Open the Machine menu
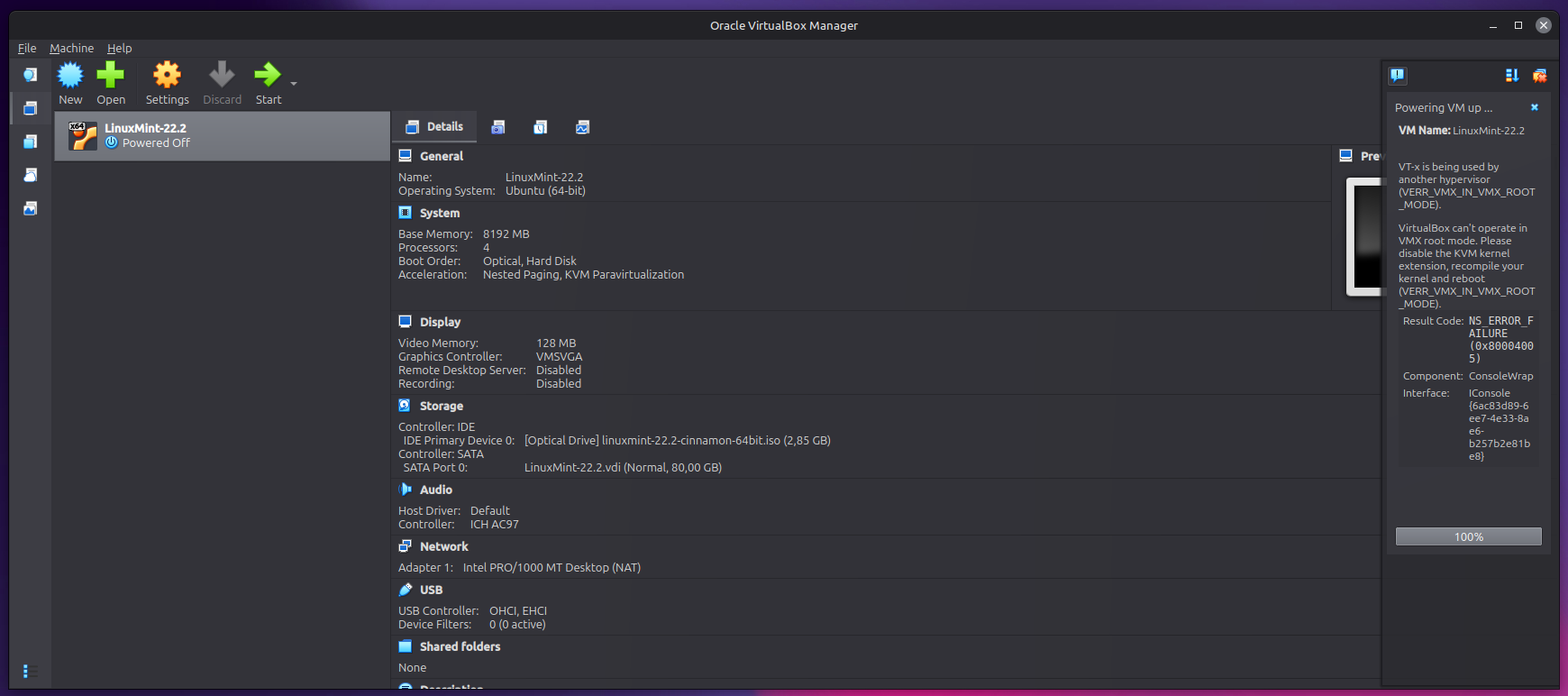Viewport: 1568px width, 696px height. (71, 49)
